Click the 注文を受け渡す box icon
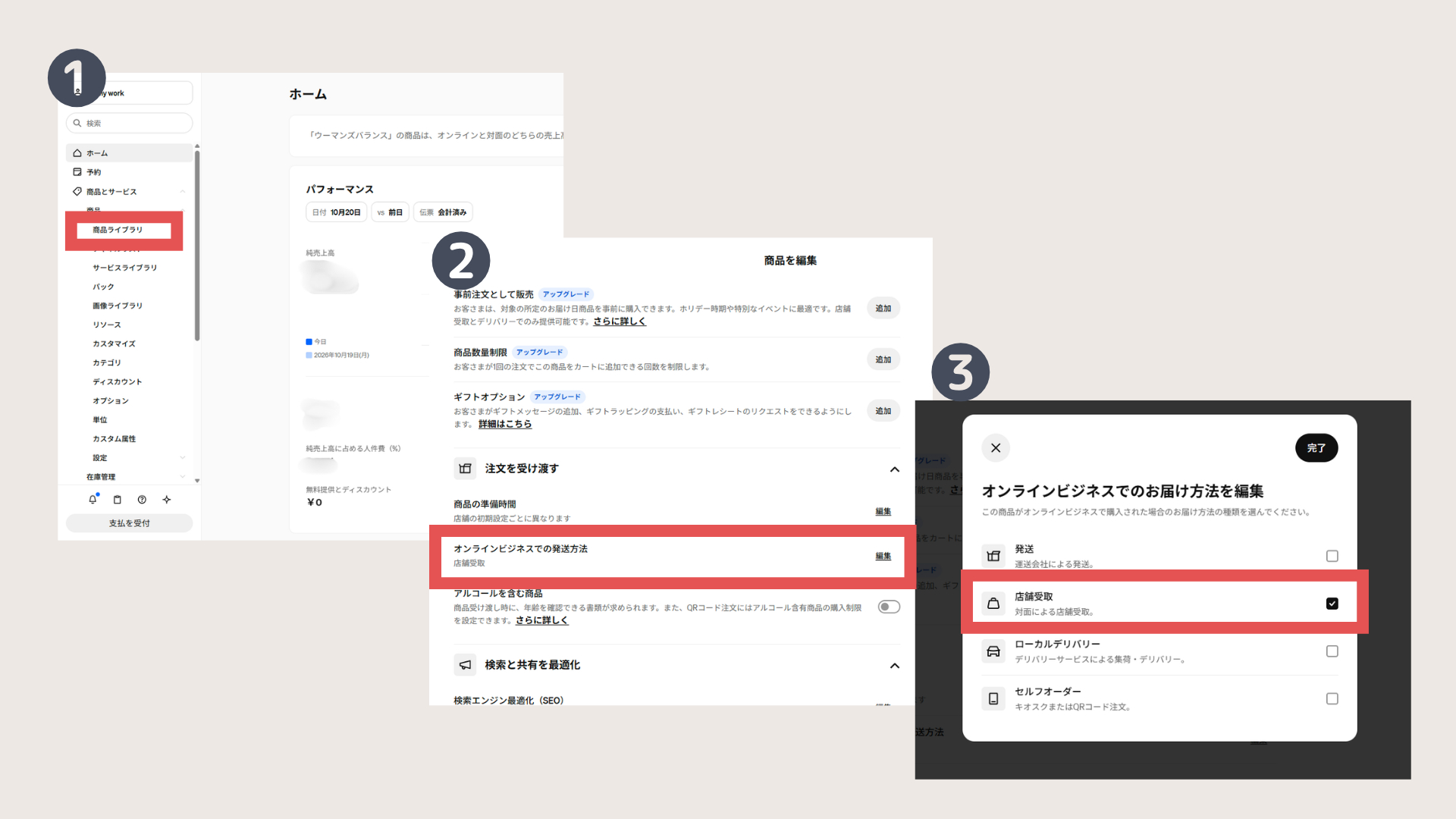Viewport: 1456px width, 819px height. pos(465,469)
